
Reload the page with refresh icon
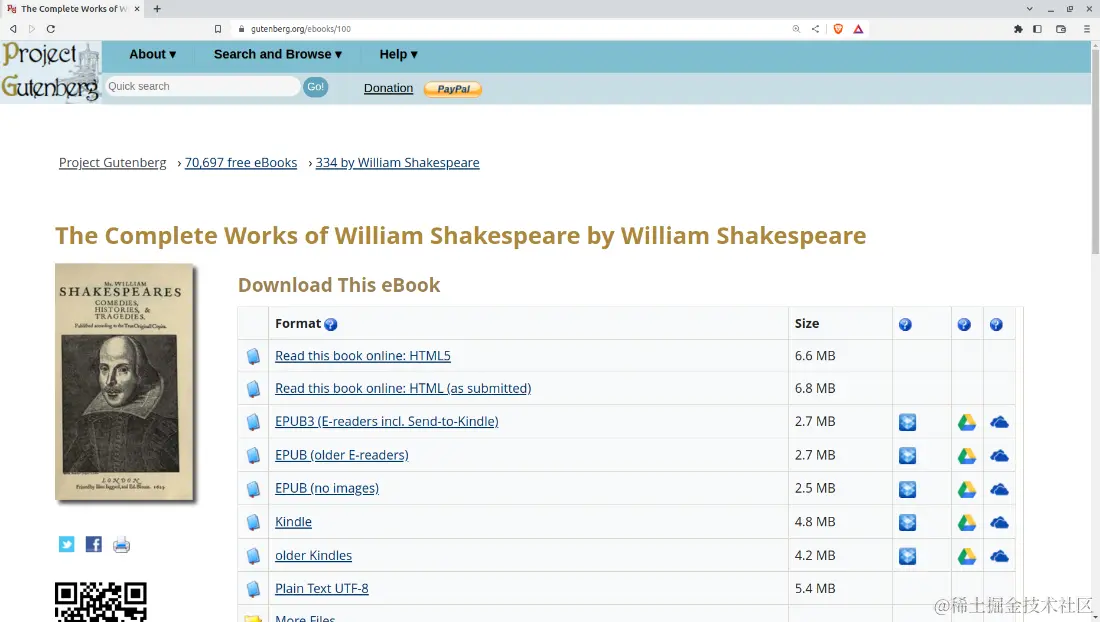pyautogui.click(x=51, y=29)
